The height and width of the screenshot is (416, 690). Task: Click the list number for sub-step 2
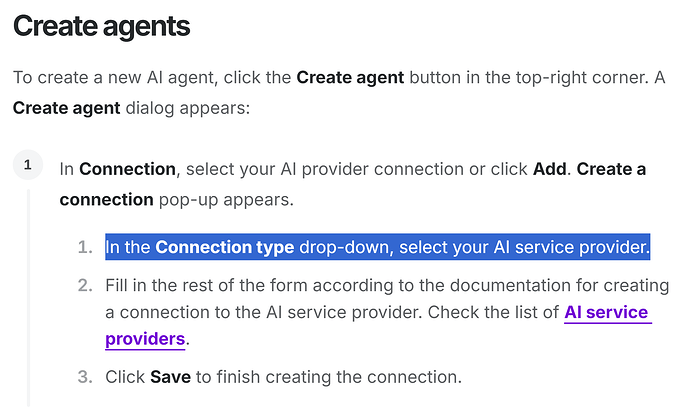pos(85,286)
